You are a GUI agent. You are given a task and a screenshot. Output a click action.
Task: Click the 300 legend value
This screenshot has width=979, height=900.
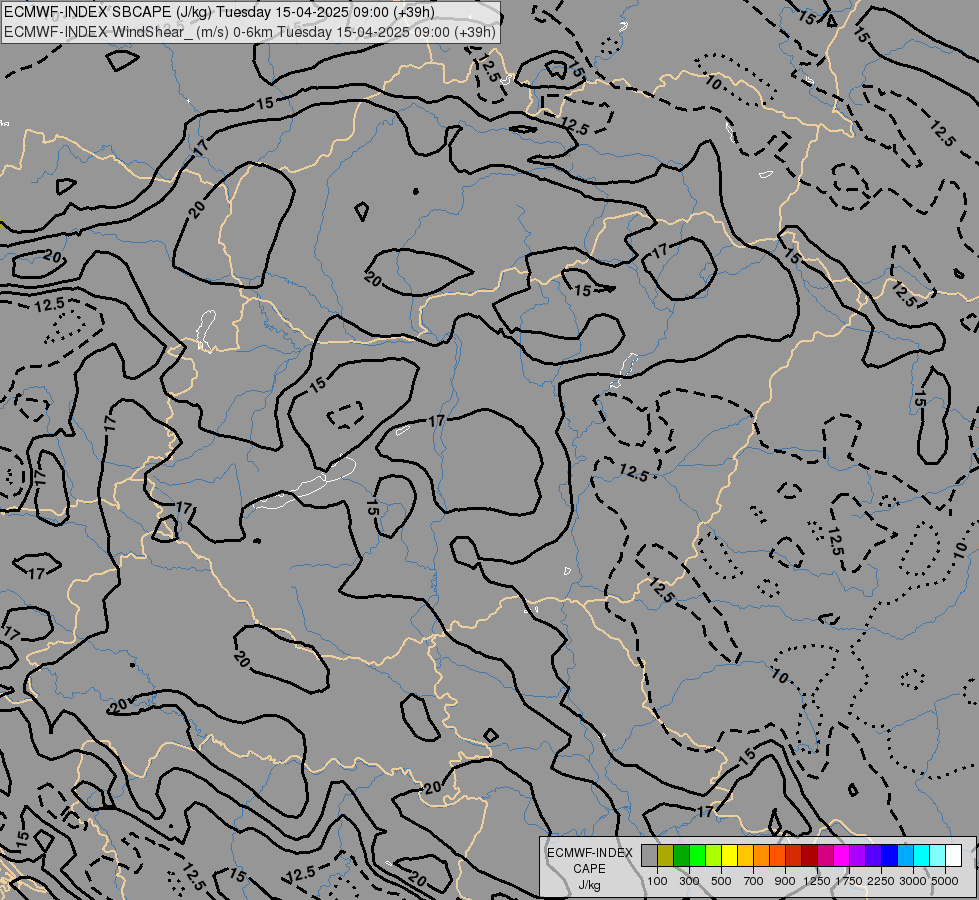[689, 881]
